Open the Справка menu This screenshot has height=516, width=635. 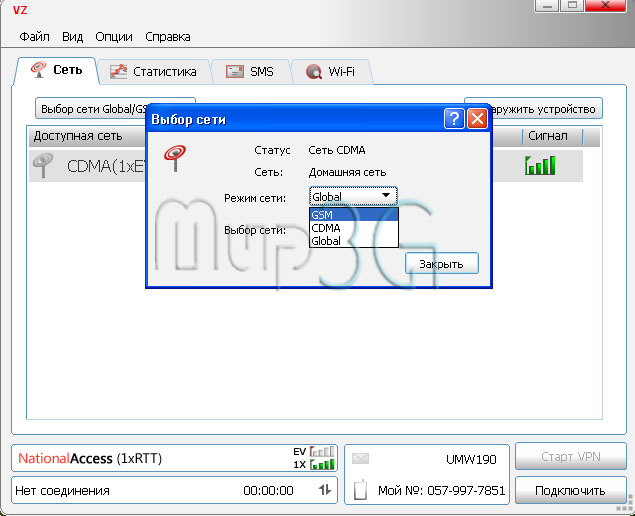pos(168,37)
